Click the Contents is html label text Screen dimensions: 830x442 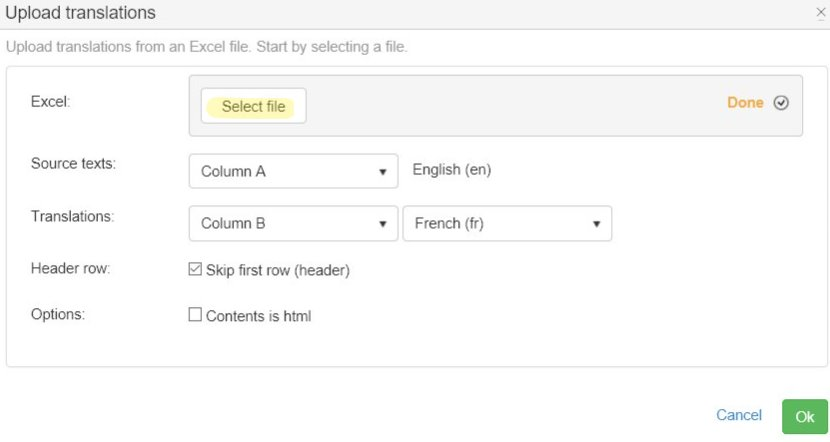(258, 316)
